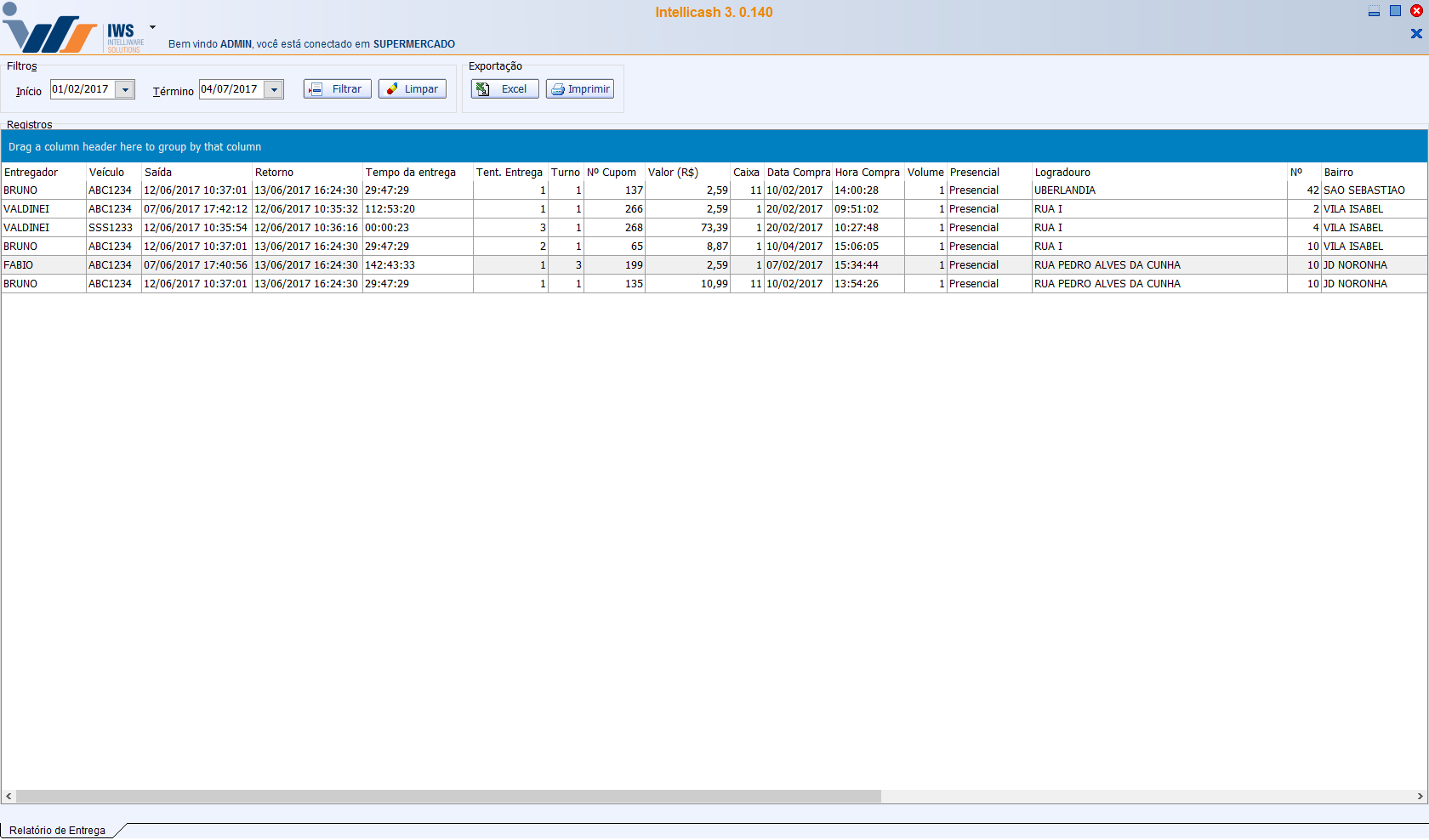Open the Início date dropdown
This screenshot has height=840, width=1429.
coord(125,90)
